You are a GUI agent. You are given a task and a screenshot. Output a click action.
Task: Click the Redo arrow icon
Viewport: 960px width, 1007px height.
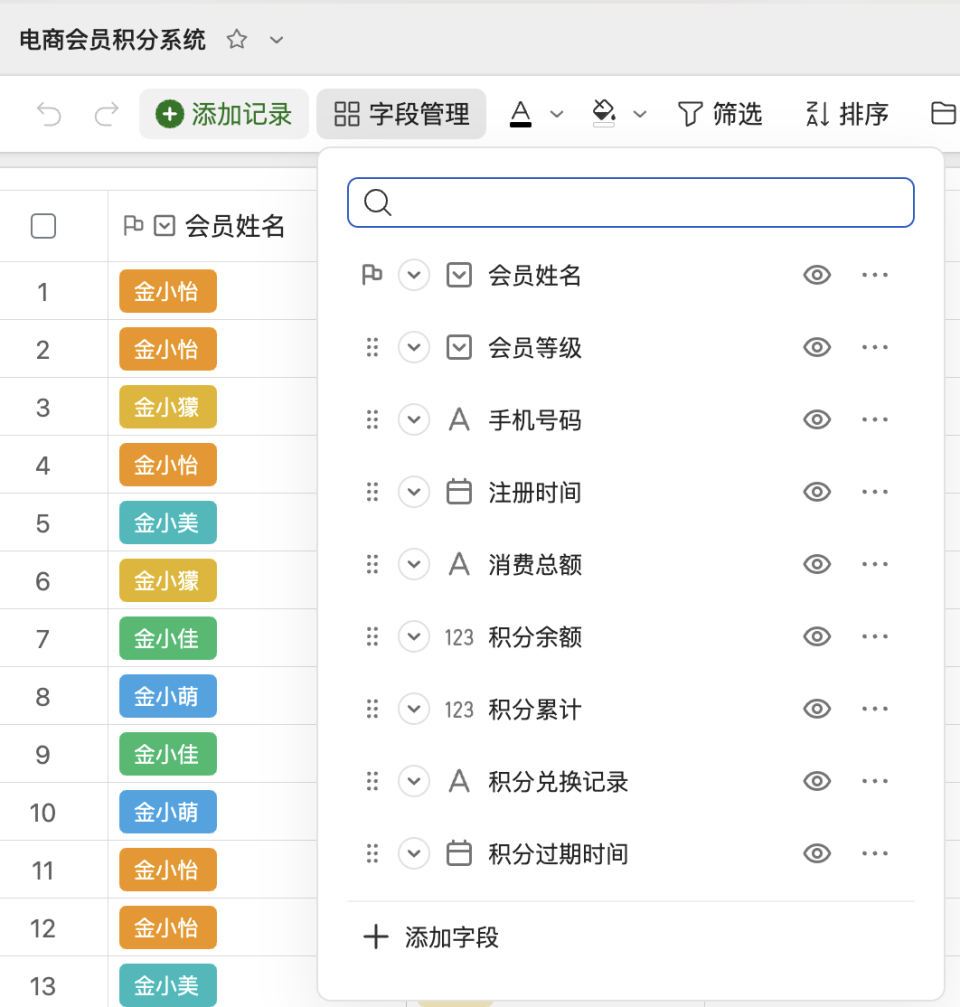tap(105, 114)
